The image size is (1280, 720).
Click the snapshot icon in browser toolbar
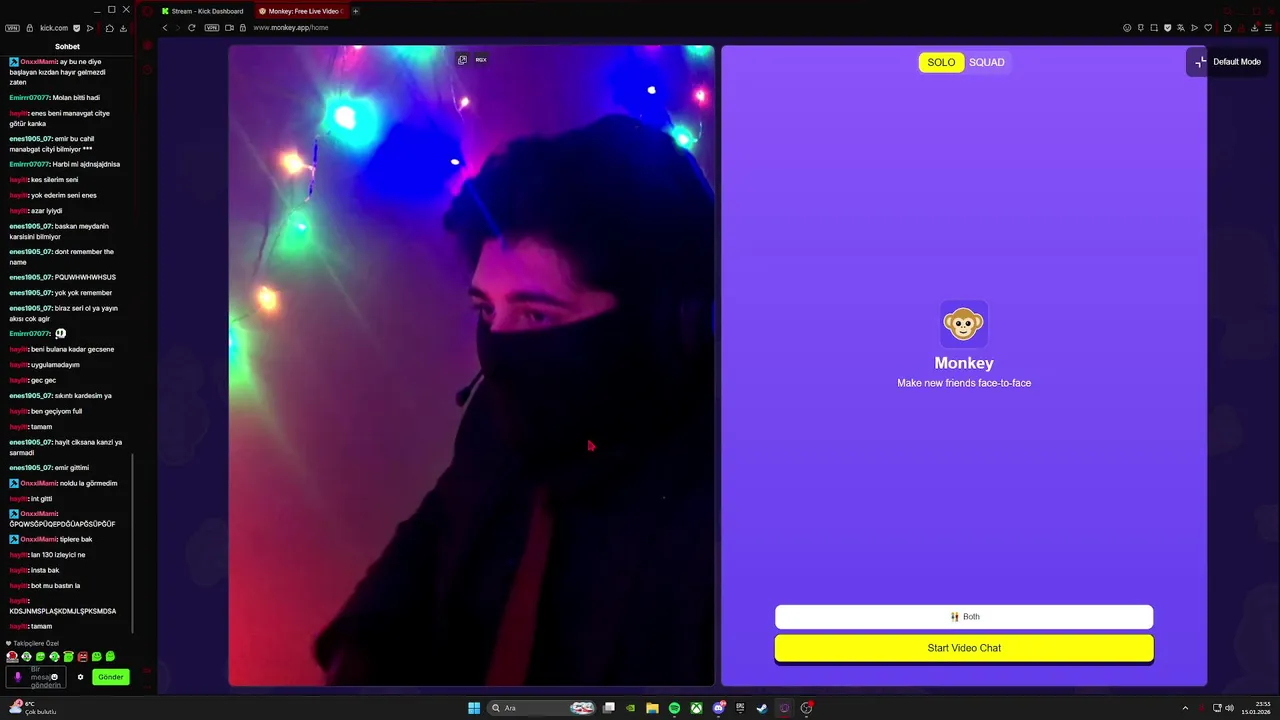tap(1154, 28)
